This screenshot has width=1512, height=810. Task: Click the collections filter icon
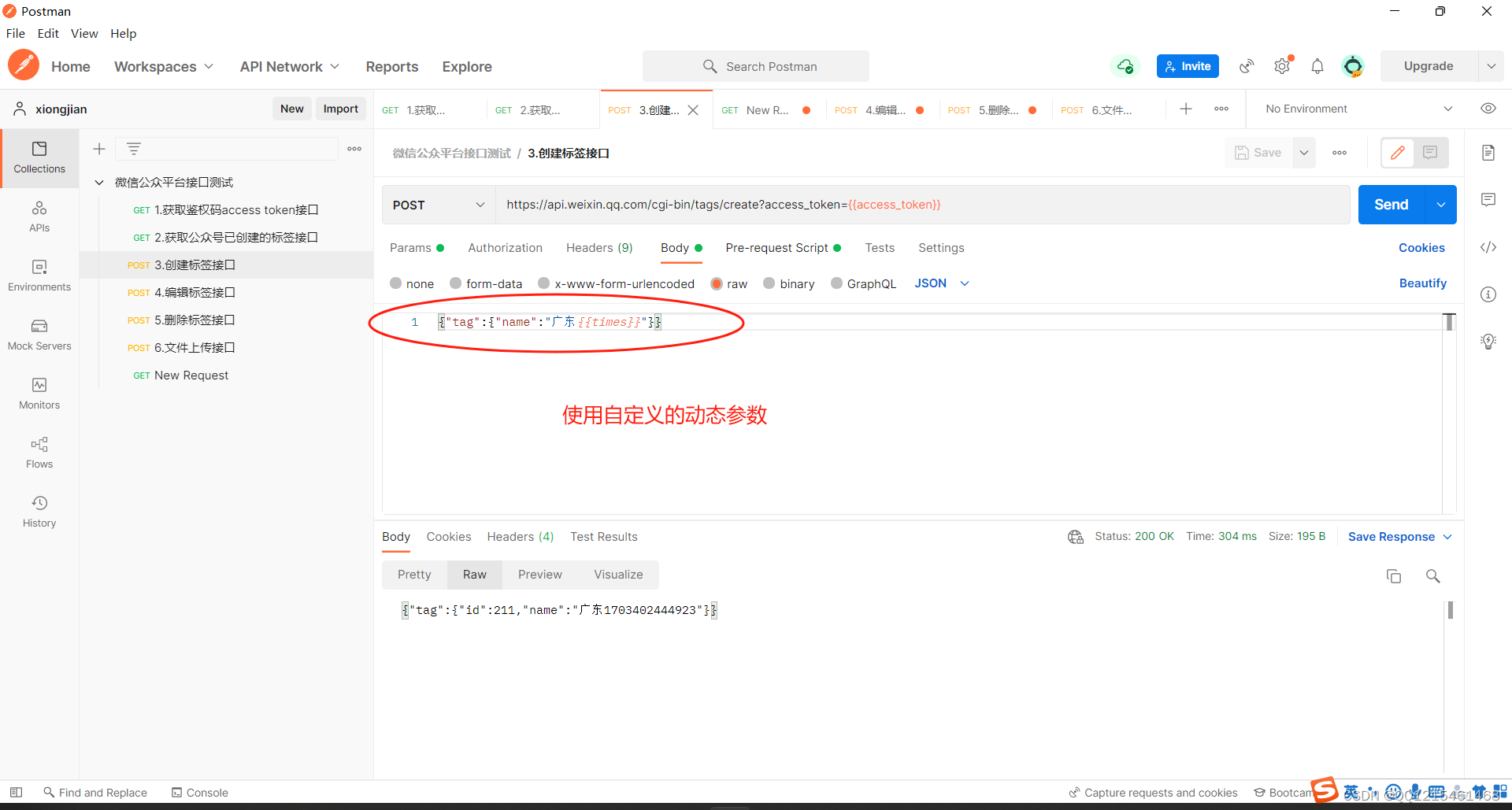coord(134,149)
